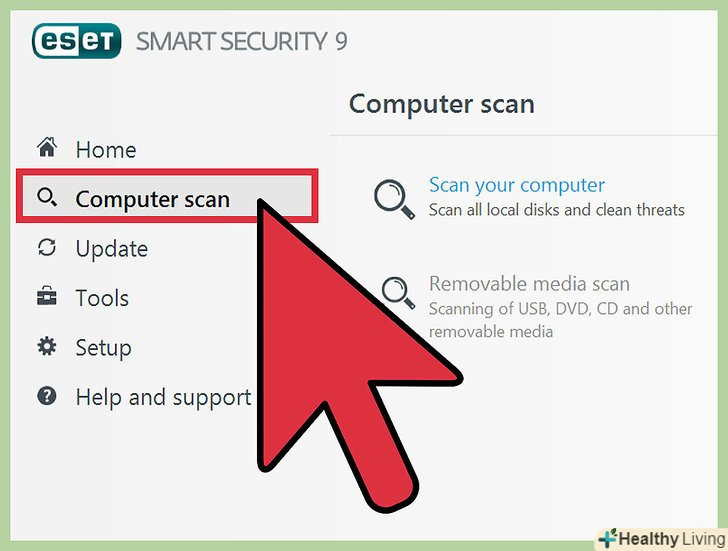Click the Help question mark icon
This screenshot has width=728, height=551.
47,396
